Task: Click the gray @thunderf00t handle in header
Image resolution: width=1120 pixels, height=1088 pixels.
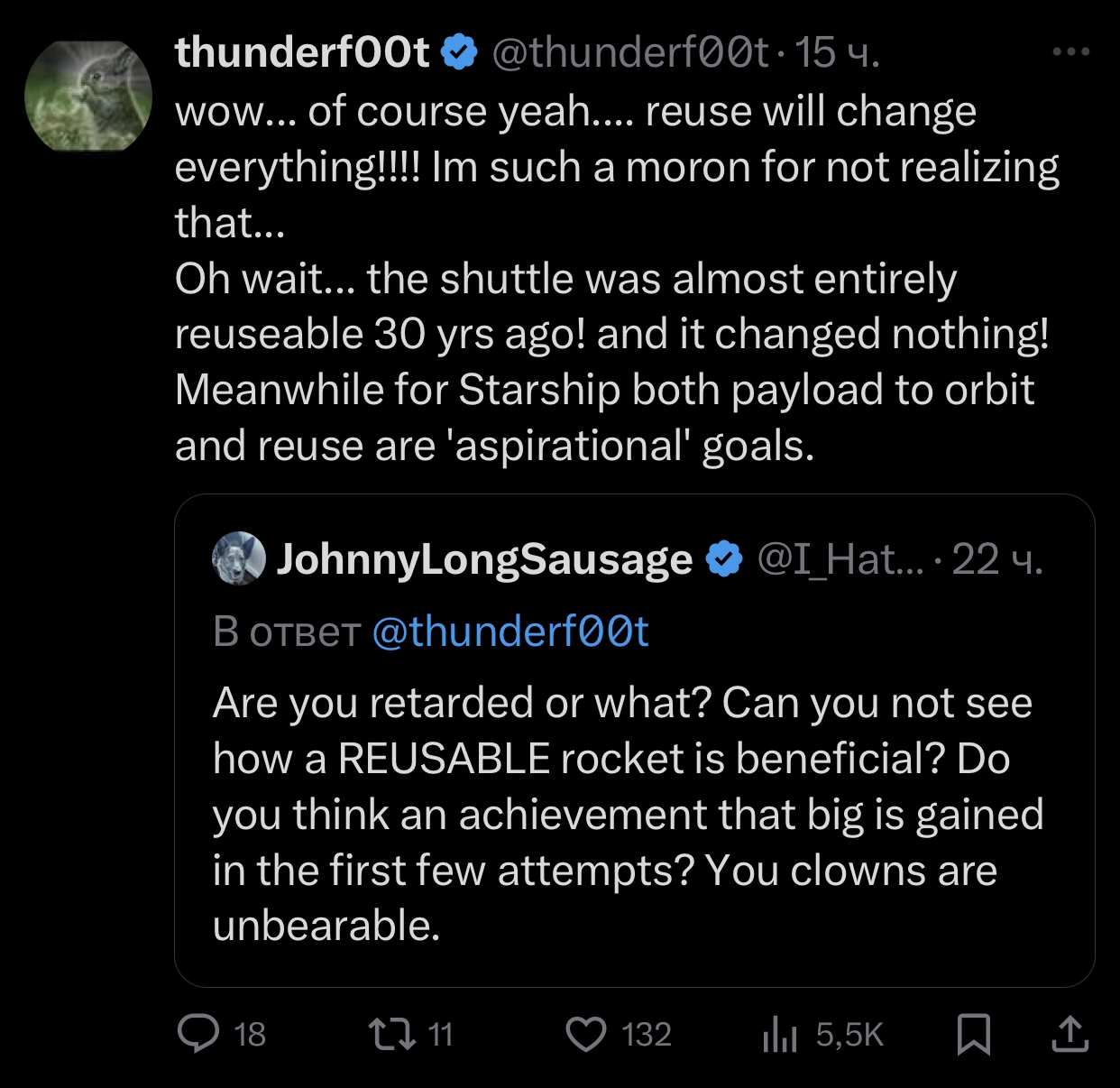Action: point(629,52)
